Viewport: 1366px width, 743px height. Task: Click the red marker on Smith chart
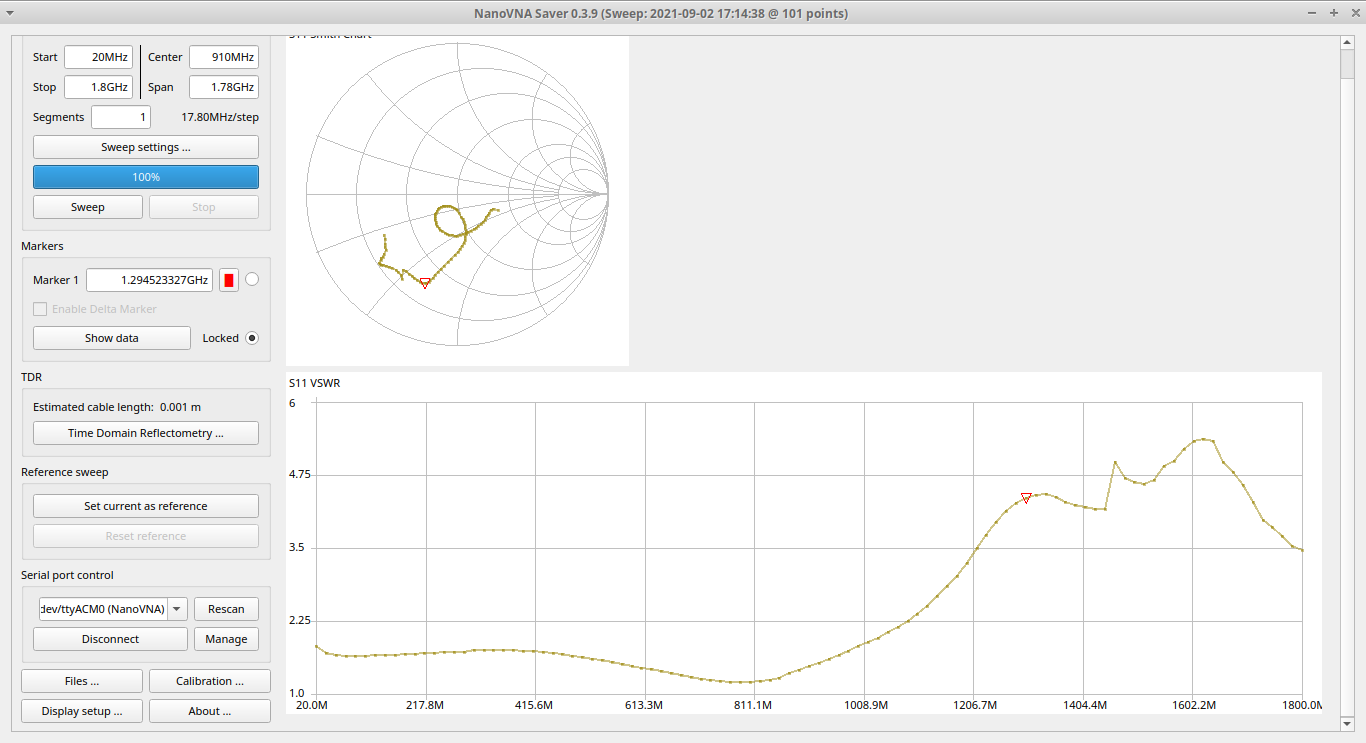[425, 283]
